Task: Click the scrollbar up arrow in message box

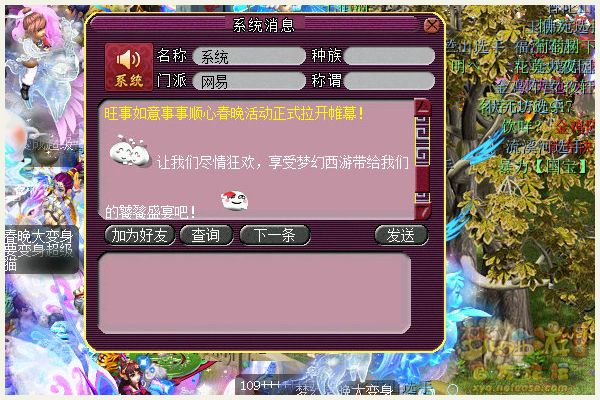Action: [422, 108]
